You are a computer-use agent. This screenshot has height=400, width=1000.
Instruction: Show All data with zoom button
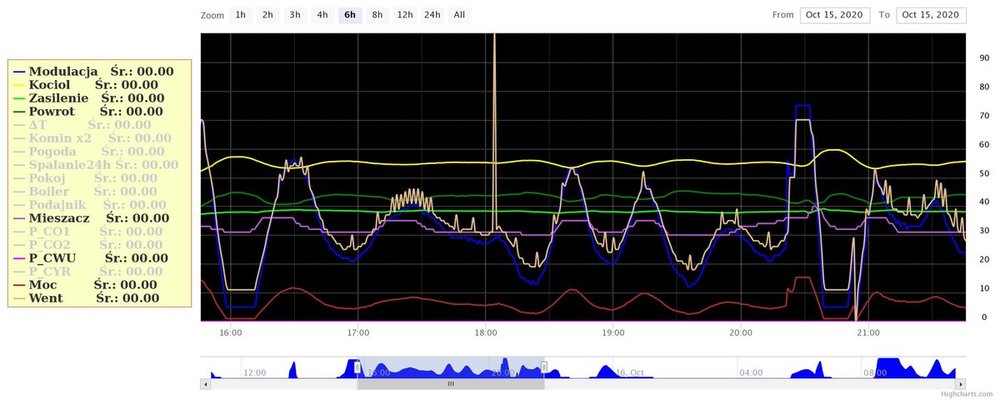pyautogui.click(x=460, y=15)
